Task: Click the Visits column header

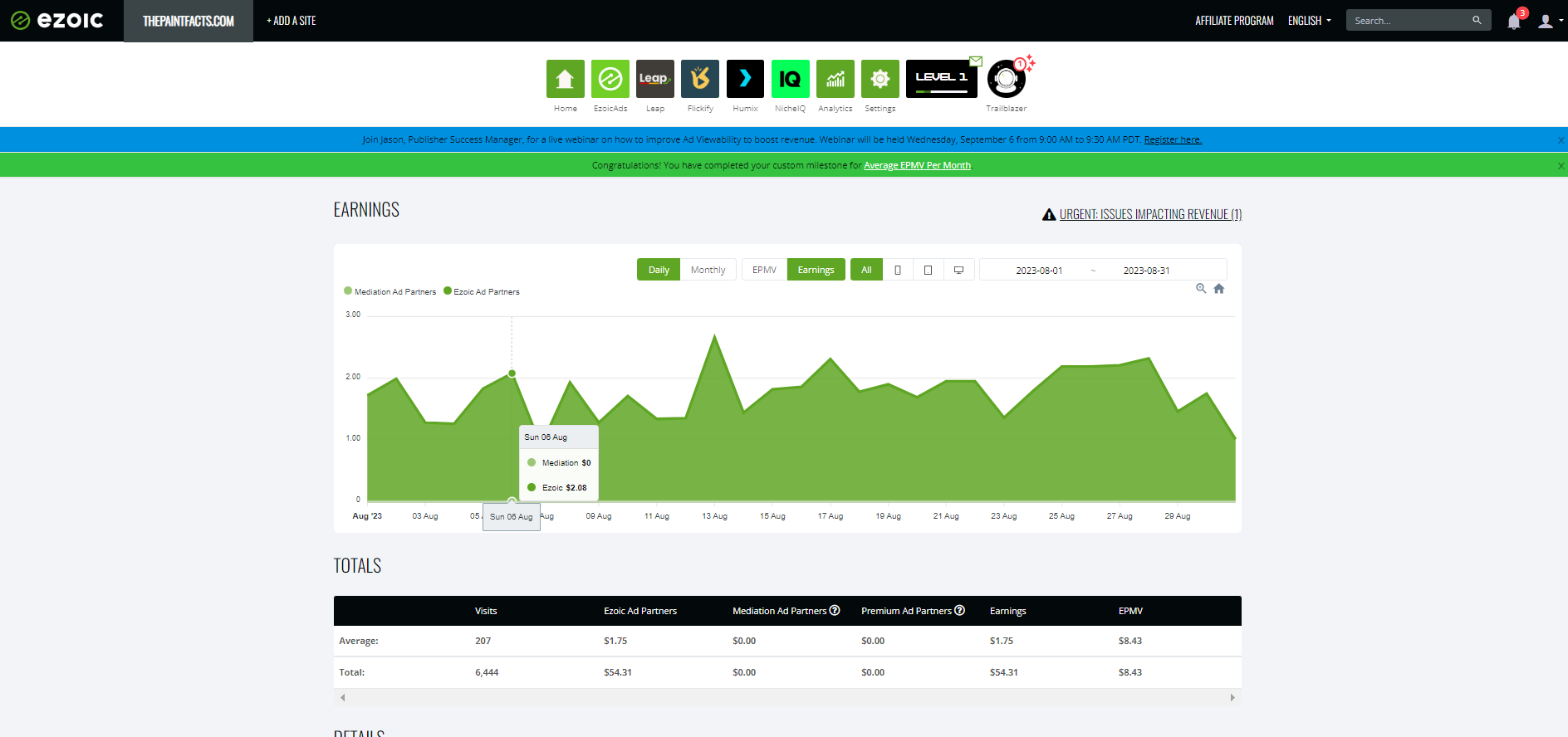Action: click(486, 611)
